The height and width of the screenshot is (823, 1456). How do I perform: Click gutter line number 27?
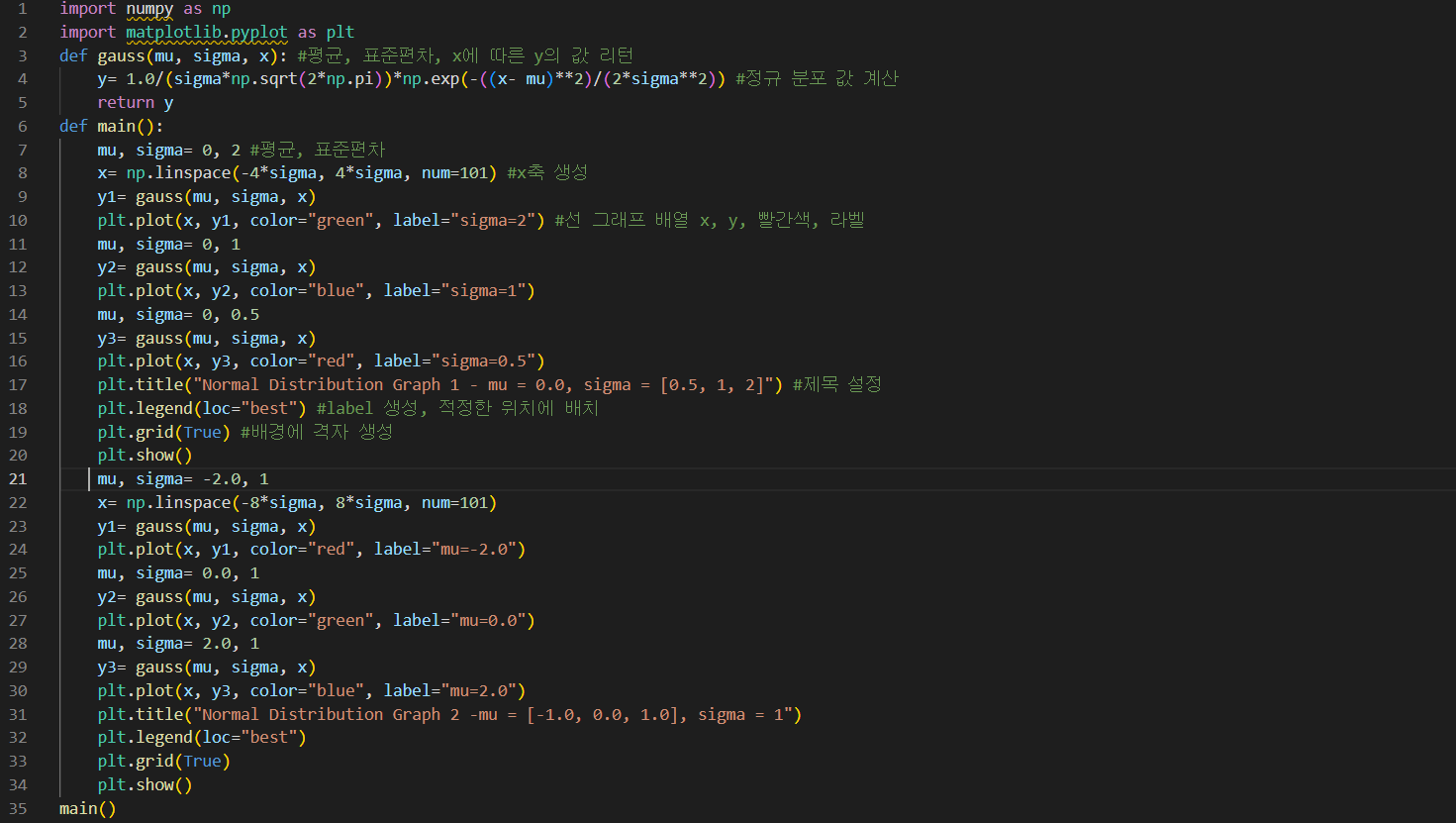[x=19, y=621]
